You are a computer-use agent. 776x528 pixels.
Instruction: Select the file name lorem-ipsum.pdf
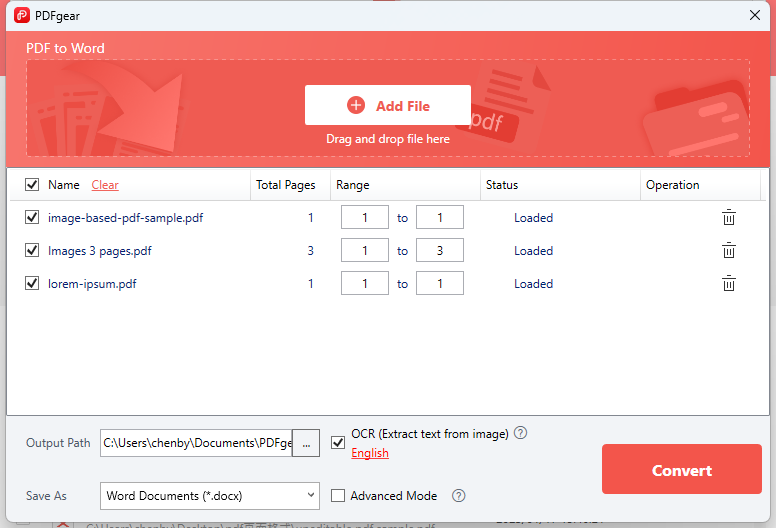tap(92, 284)
